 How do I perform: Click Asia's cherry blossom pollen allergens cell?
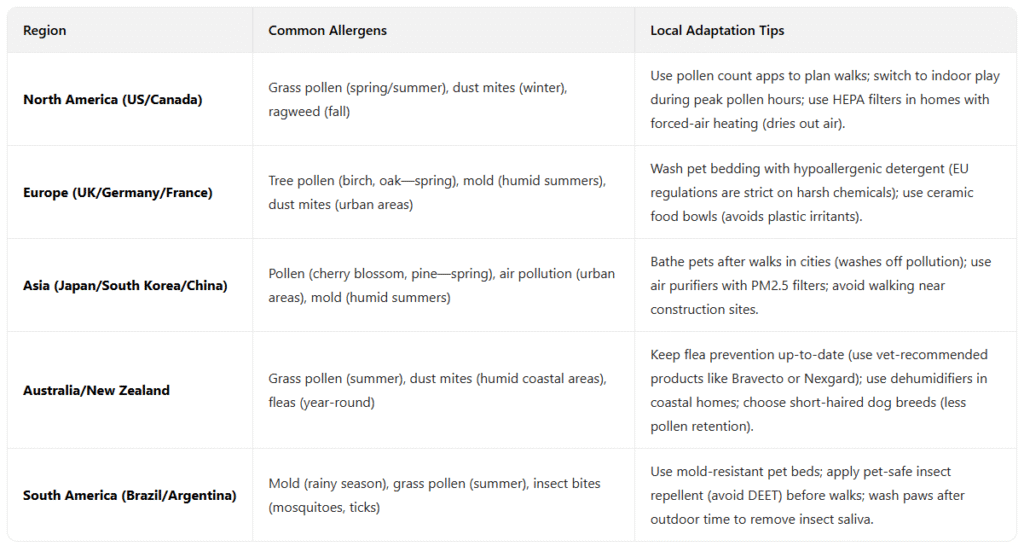[441, 285]
